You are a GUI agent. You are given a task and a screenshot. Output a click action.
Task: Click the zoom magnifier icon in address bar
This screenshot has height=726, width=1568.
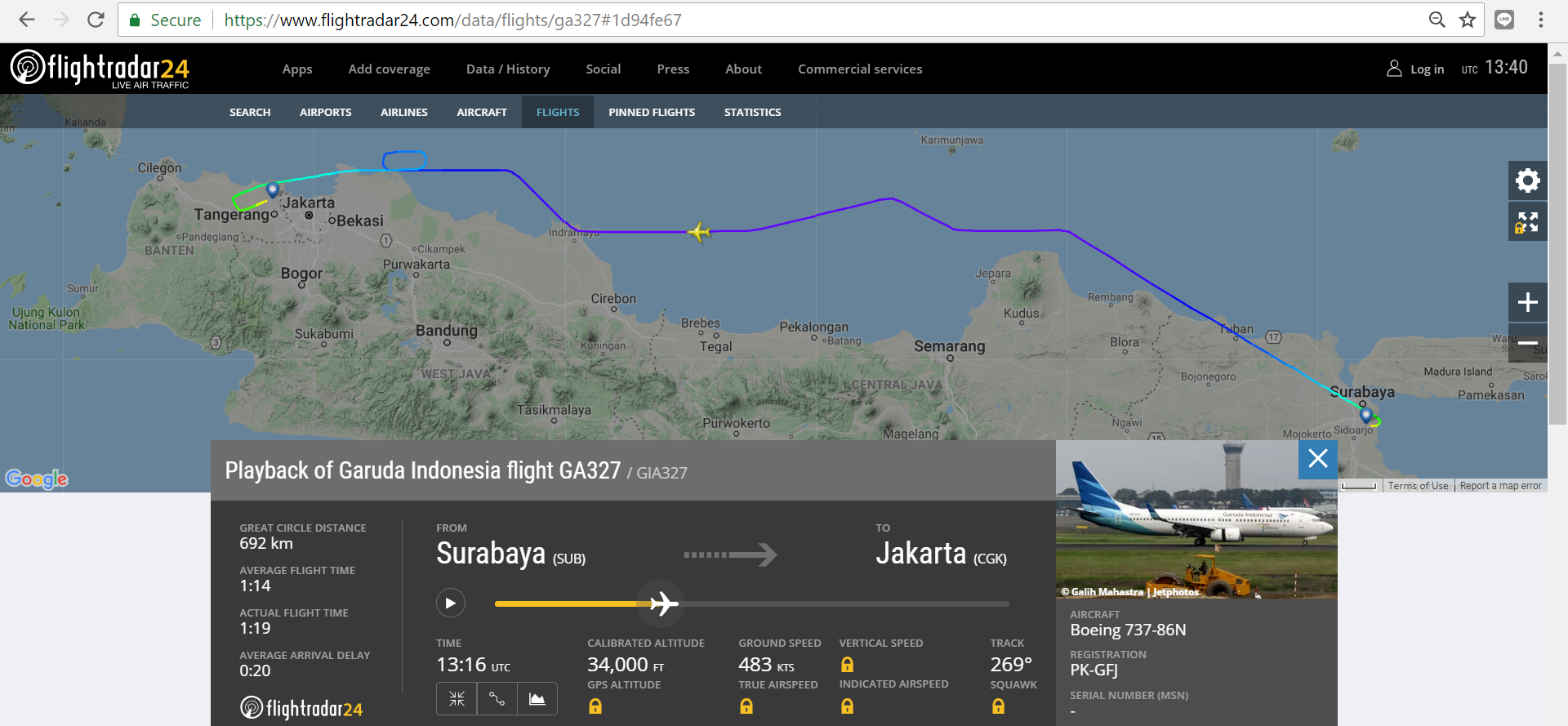click(x=1437, y=20)
